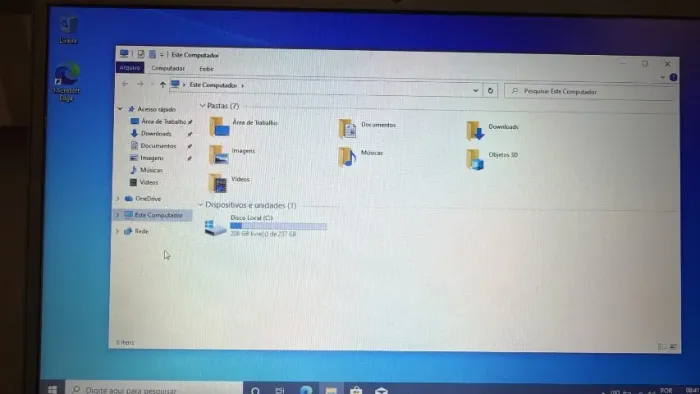Open the Lixeira recycle bin desktop icon
Screen dimensions: 700x394
pyautogui.click(x=68, y=29)
